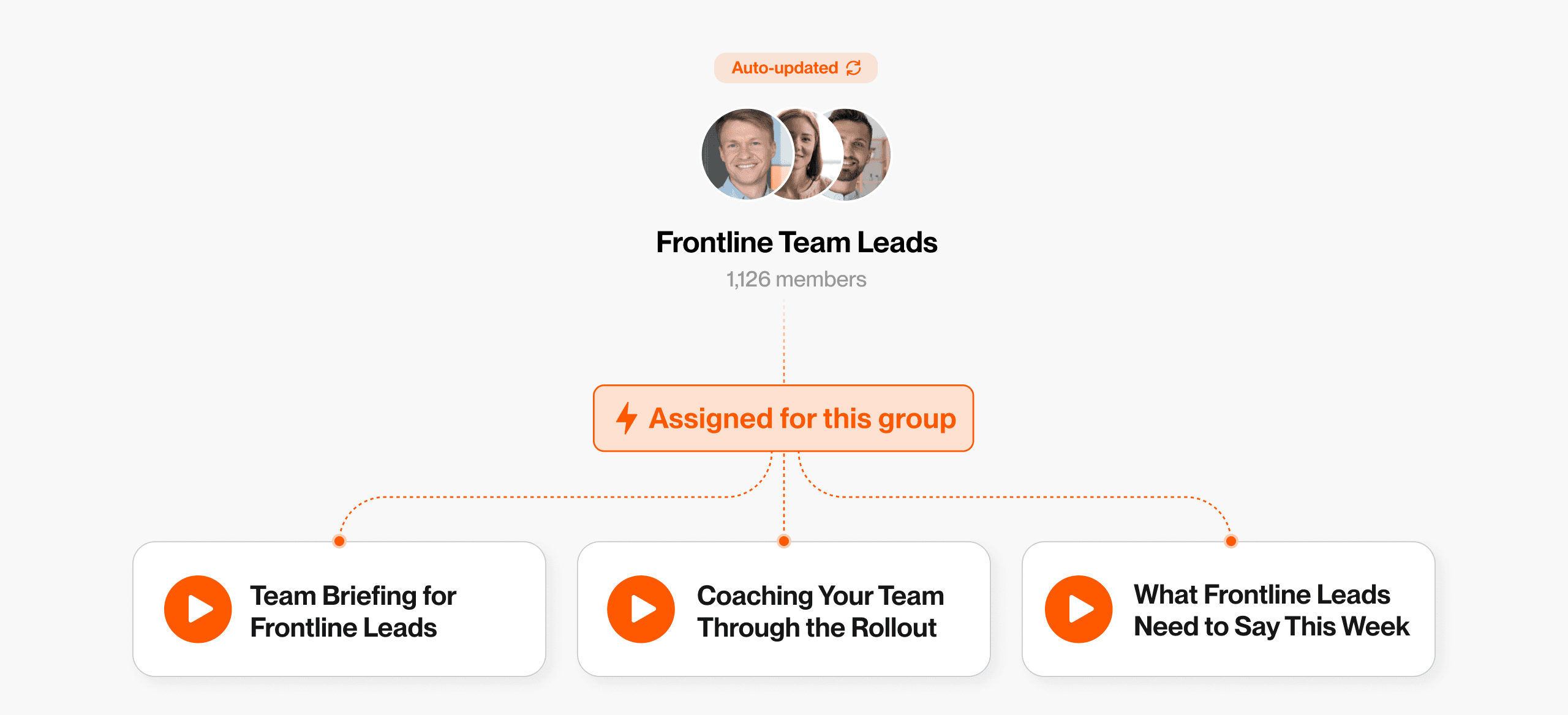Play the Team Briefing for Frontline Leads video
Screen dimensions: 1568x715
tap(198, 609)
